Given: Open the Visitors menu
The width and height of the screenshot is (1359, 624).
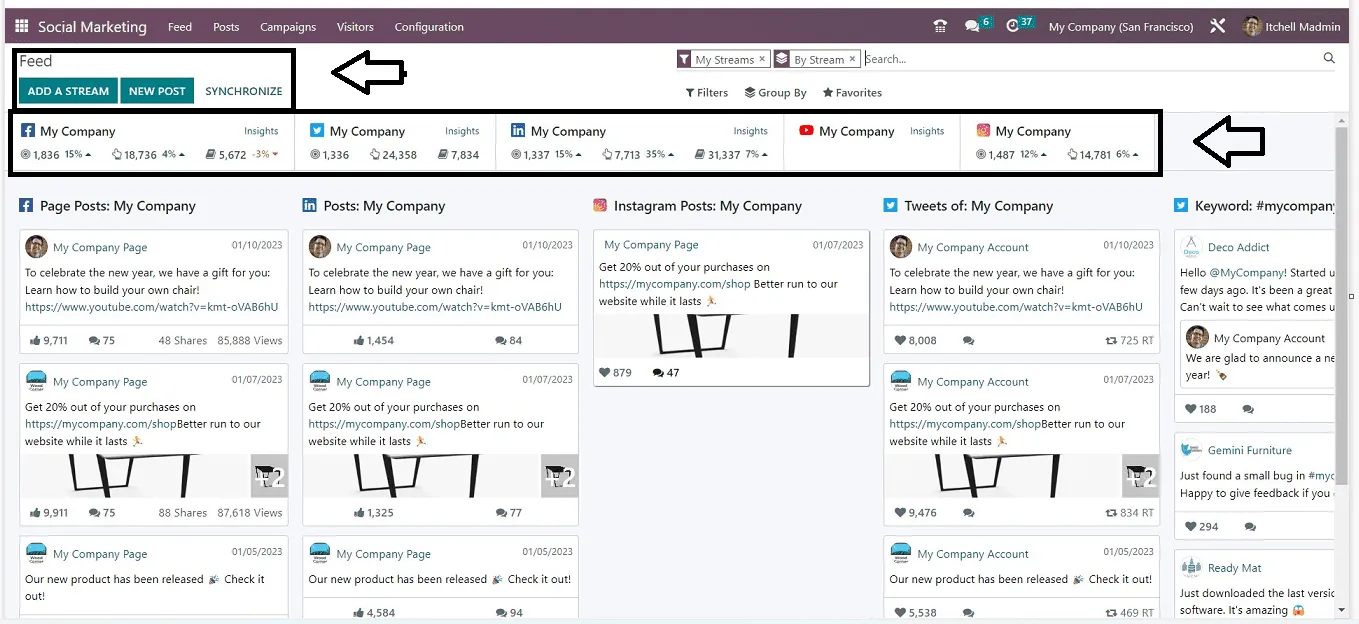Looking at the screenshot, I should 355,27.
